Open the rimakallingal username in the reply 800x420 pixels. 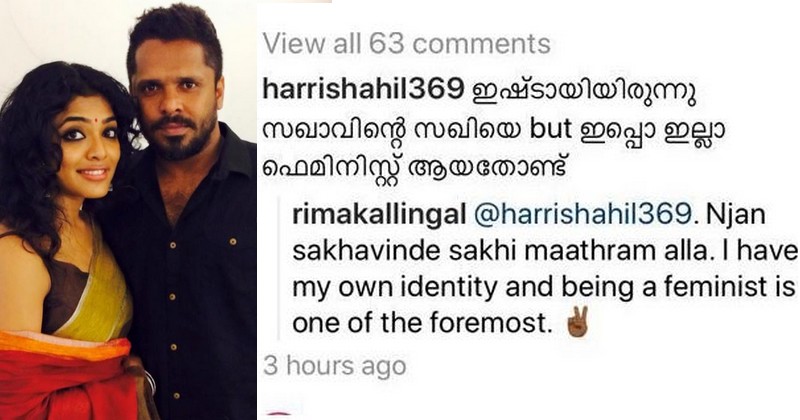[x=379, y=215]
